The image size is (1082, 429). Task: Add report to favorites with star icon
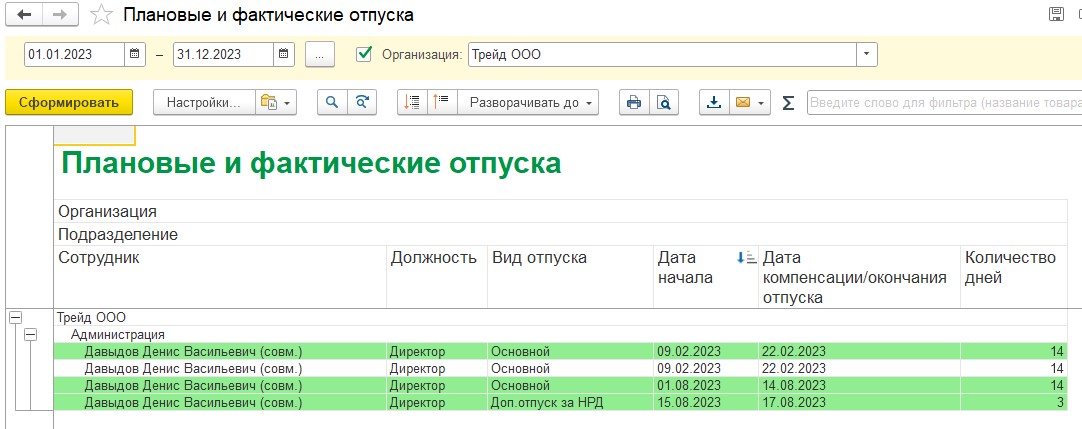tap(101, 14)
